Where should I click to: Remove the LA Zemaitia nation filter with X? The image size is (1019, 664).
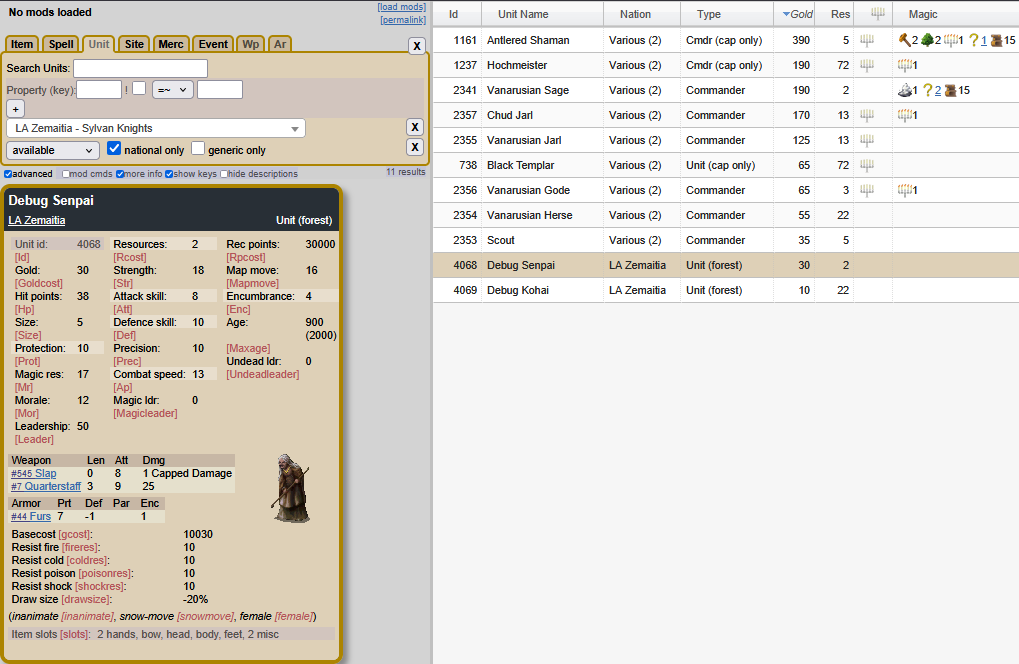click(x=415, y=127)
